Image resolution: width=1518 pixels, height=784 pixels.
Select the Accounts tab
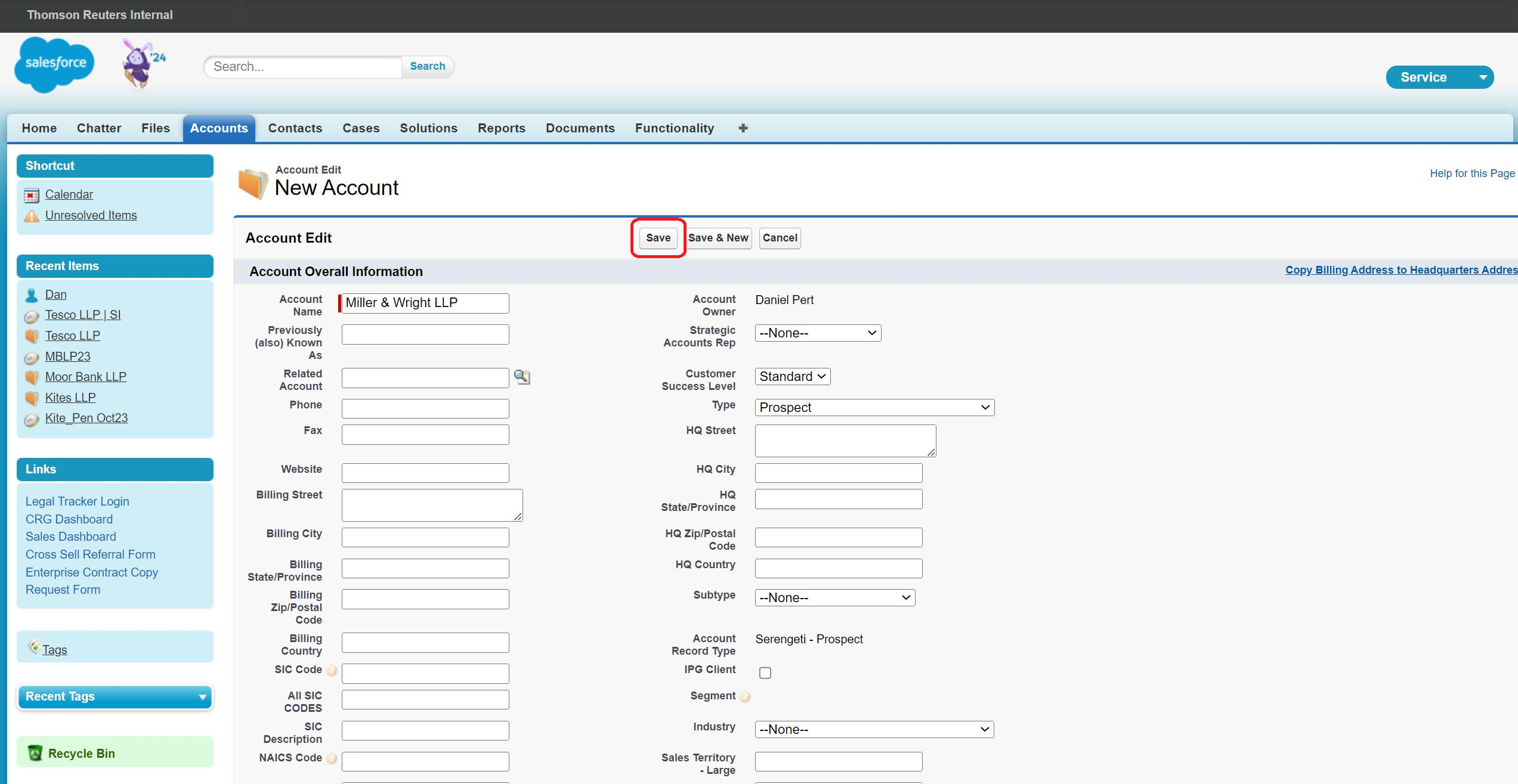point(219,128)
